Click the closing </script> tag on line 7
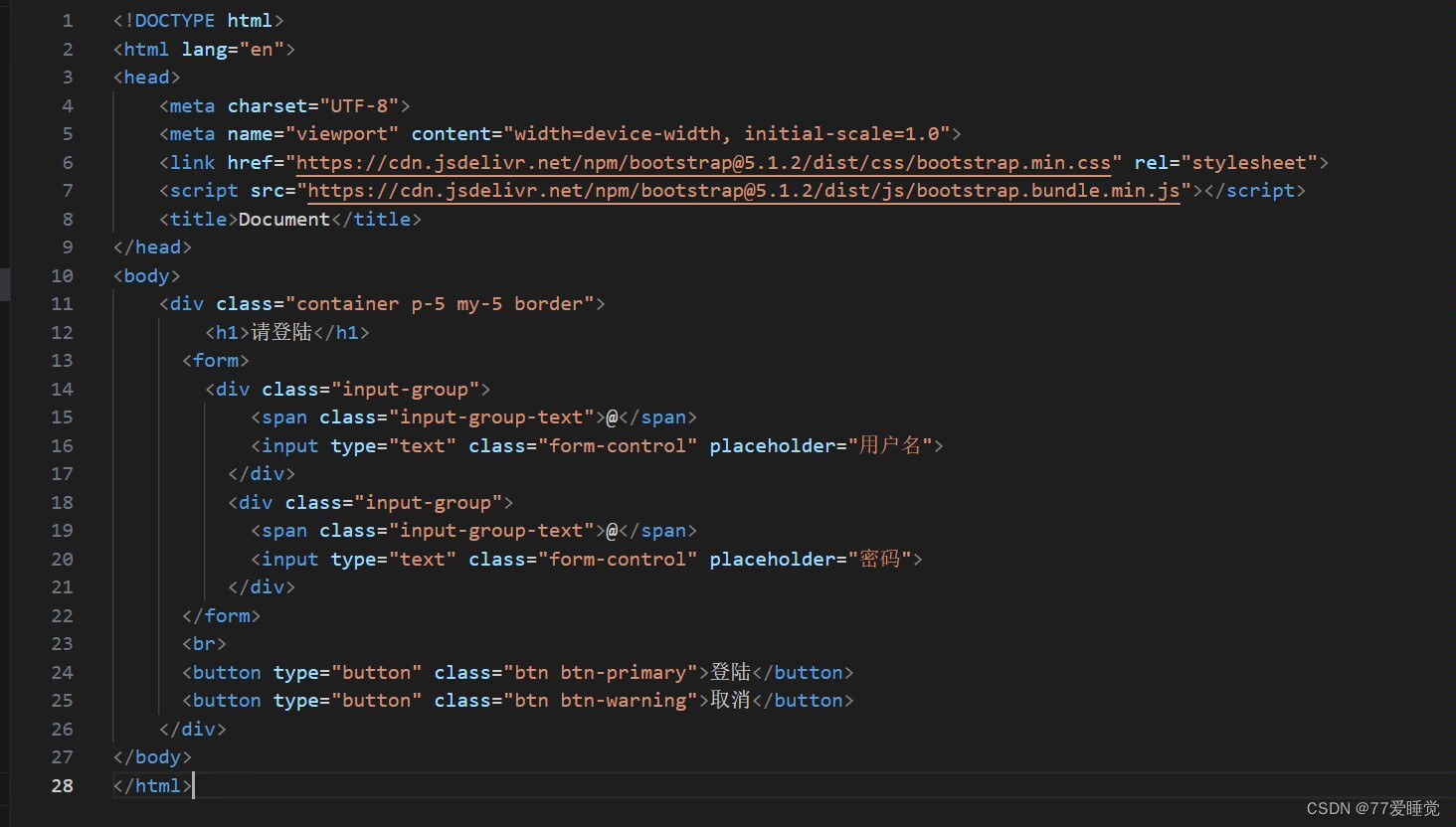Screen dimensions: 1456x827 pyautogui.click(x=1254, y=190)
